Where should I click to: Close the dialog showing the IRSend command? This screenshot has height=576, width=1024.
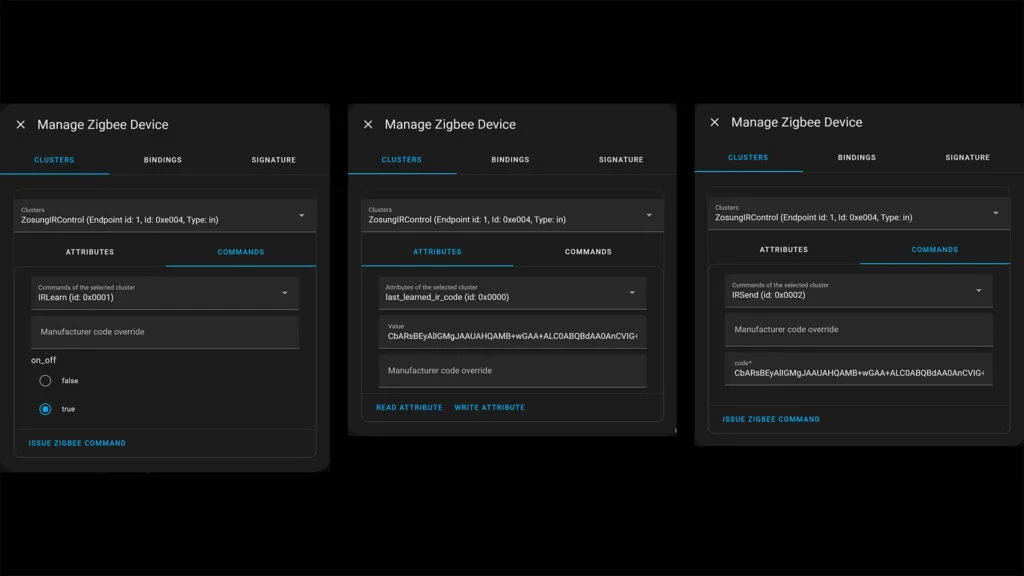[714, 122]
